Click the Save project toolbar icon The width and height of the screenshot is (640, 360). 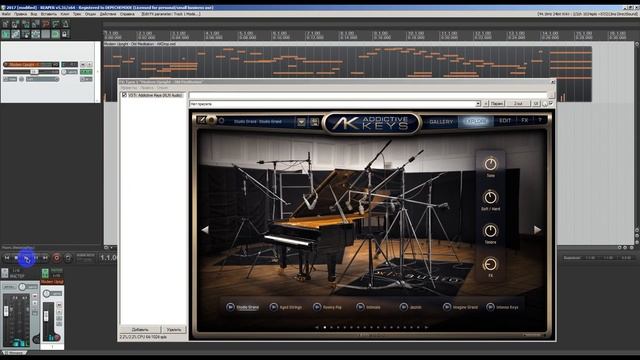tap(25, 24)
